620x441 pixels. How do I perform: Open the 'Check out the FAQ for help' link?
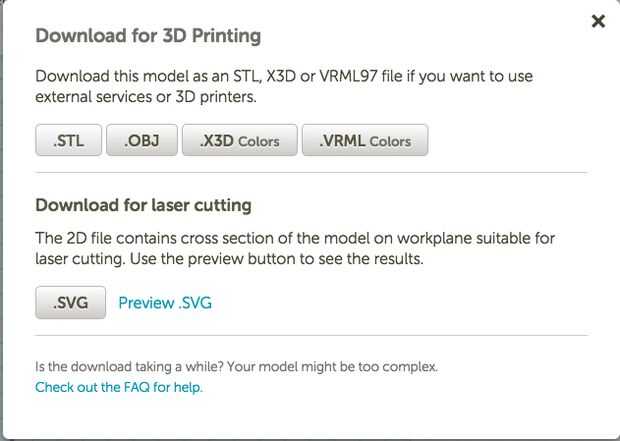tap(119, 387)
